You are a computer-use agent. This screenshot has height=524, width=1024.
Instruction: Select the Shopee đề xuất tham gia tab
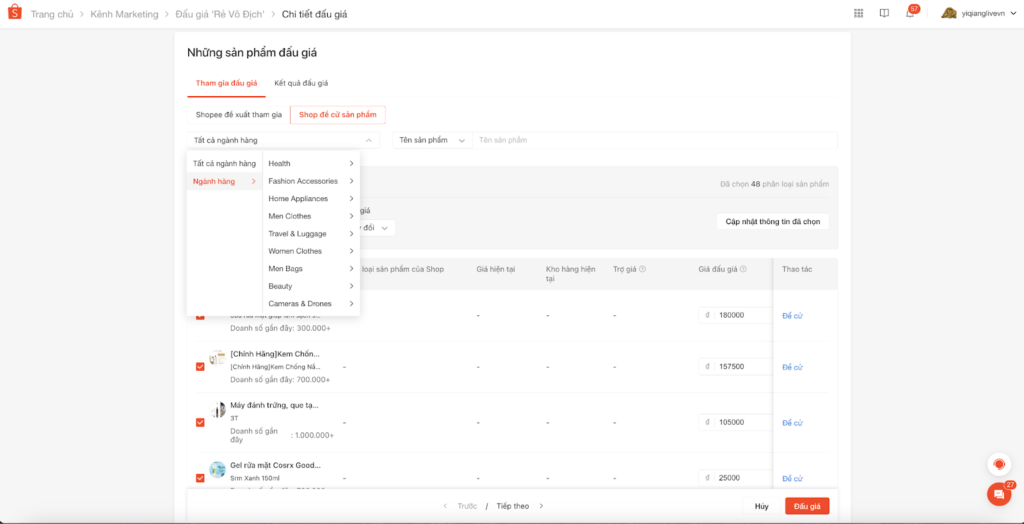(238, 115)
